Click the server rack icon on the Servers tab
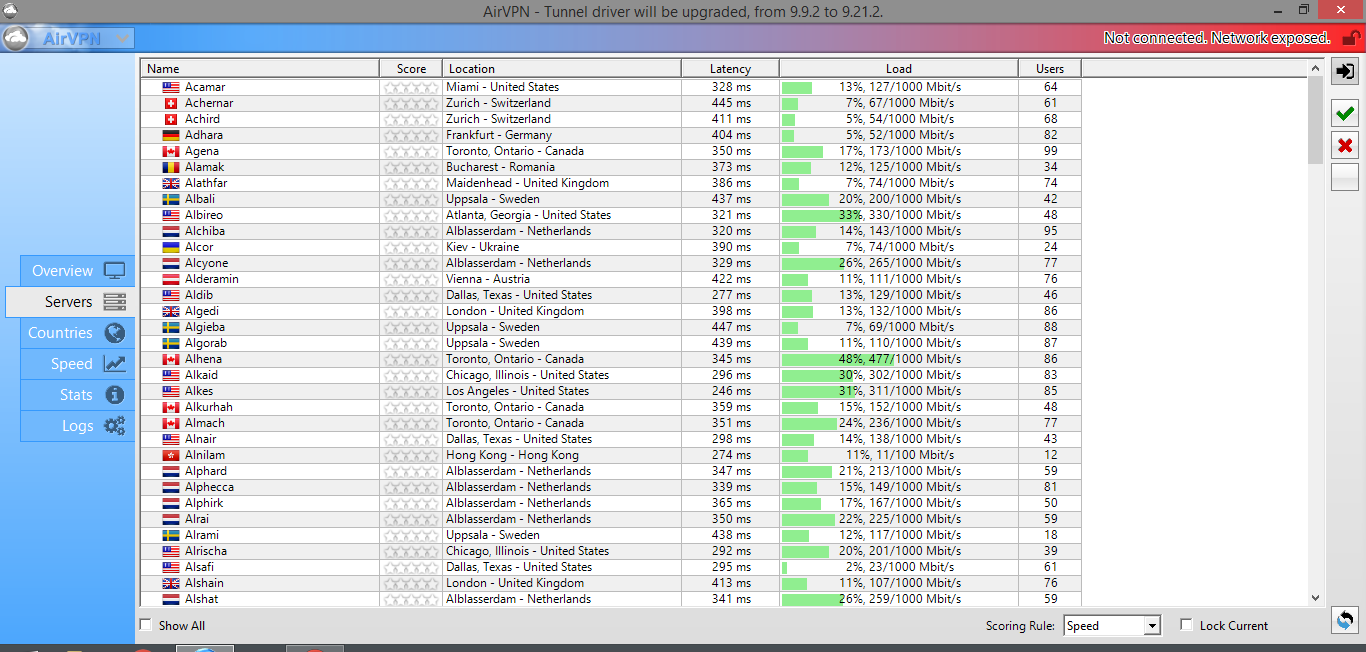The height and width of the screenshot is (652, 1366). pyautogui.click(x=114, y=302)
